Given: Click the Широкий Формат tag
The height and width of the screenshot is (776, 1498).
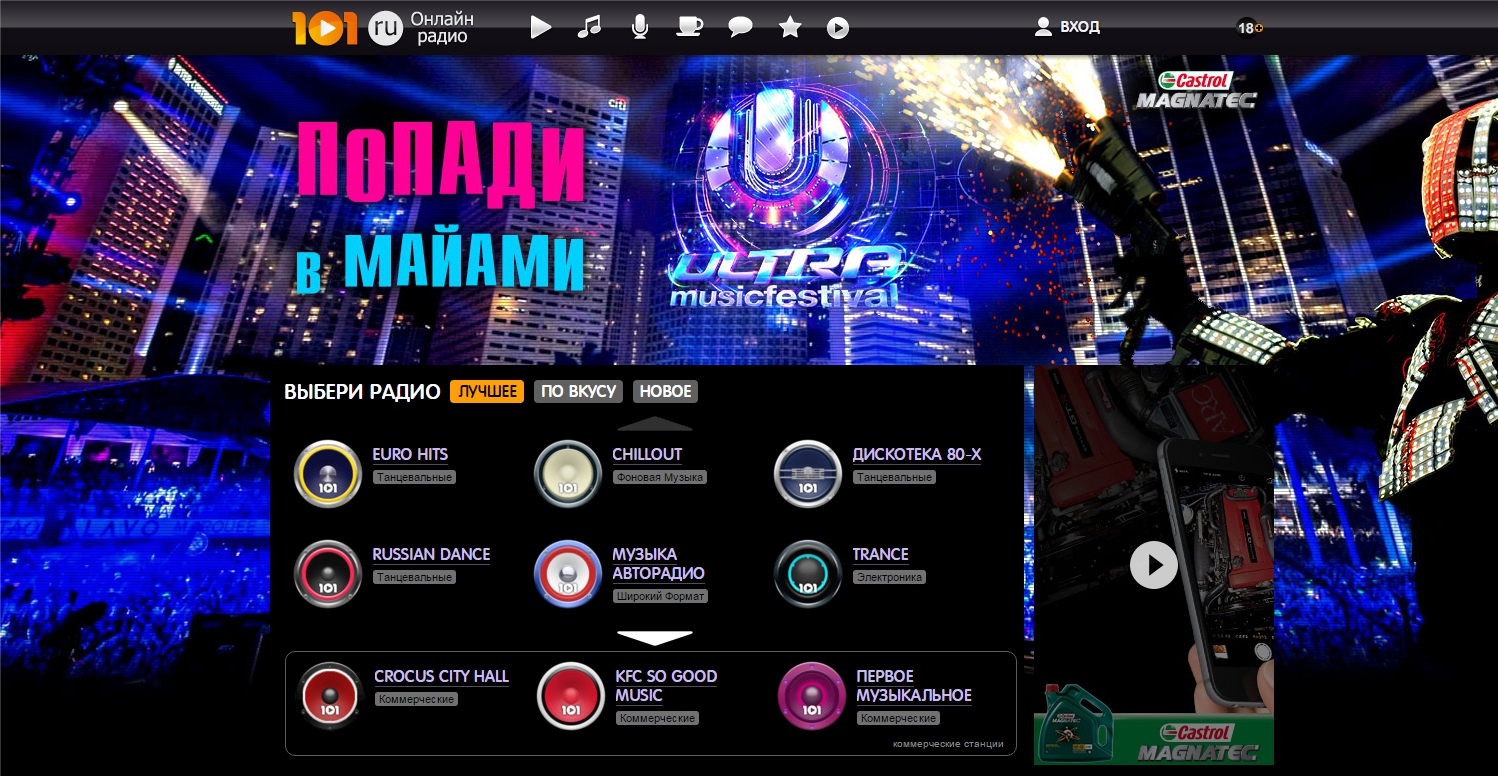Looking at the screenshot, I should click(660, 597).
